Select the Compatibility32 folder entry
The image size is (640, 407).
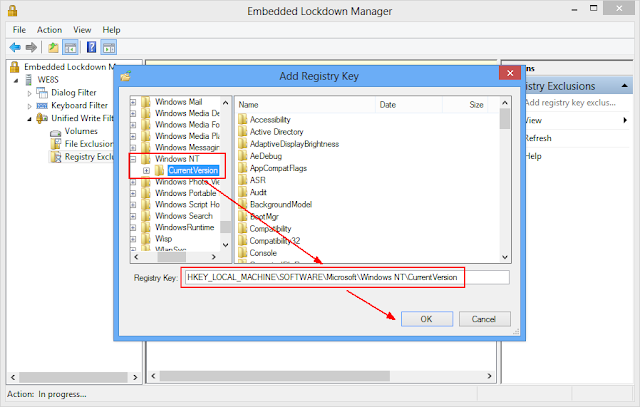[275, 240]
